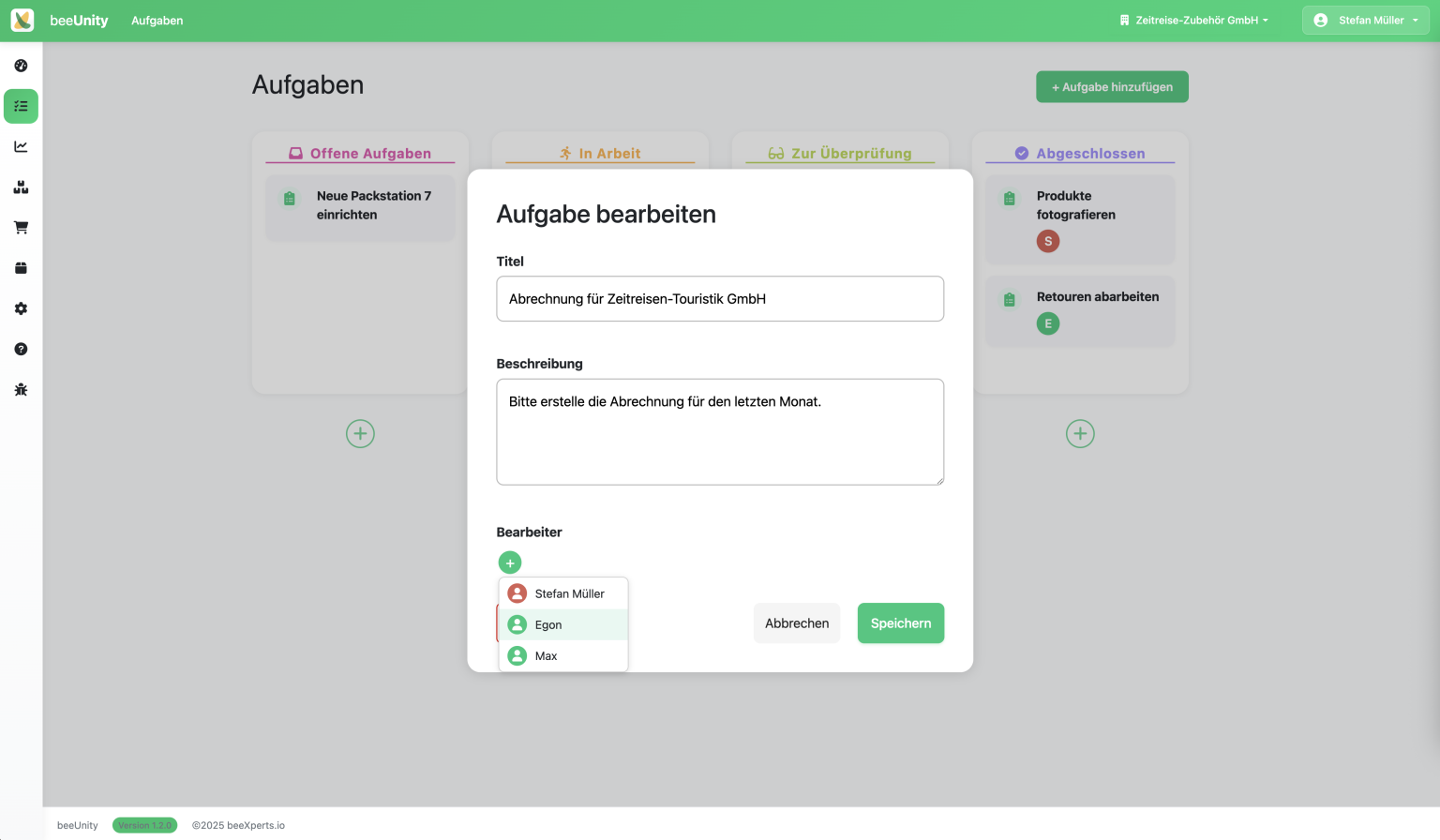Click the Titel input field
The image size is (1440, 840).
pyautogui.click(x=720, y=299)
